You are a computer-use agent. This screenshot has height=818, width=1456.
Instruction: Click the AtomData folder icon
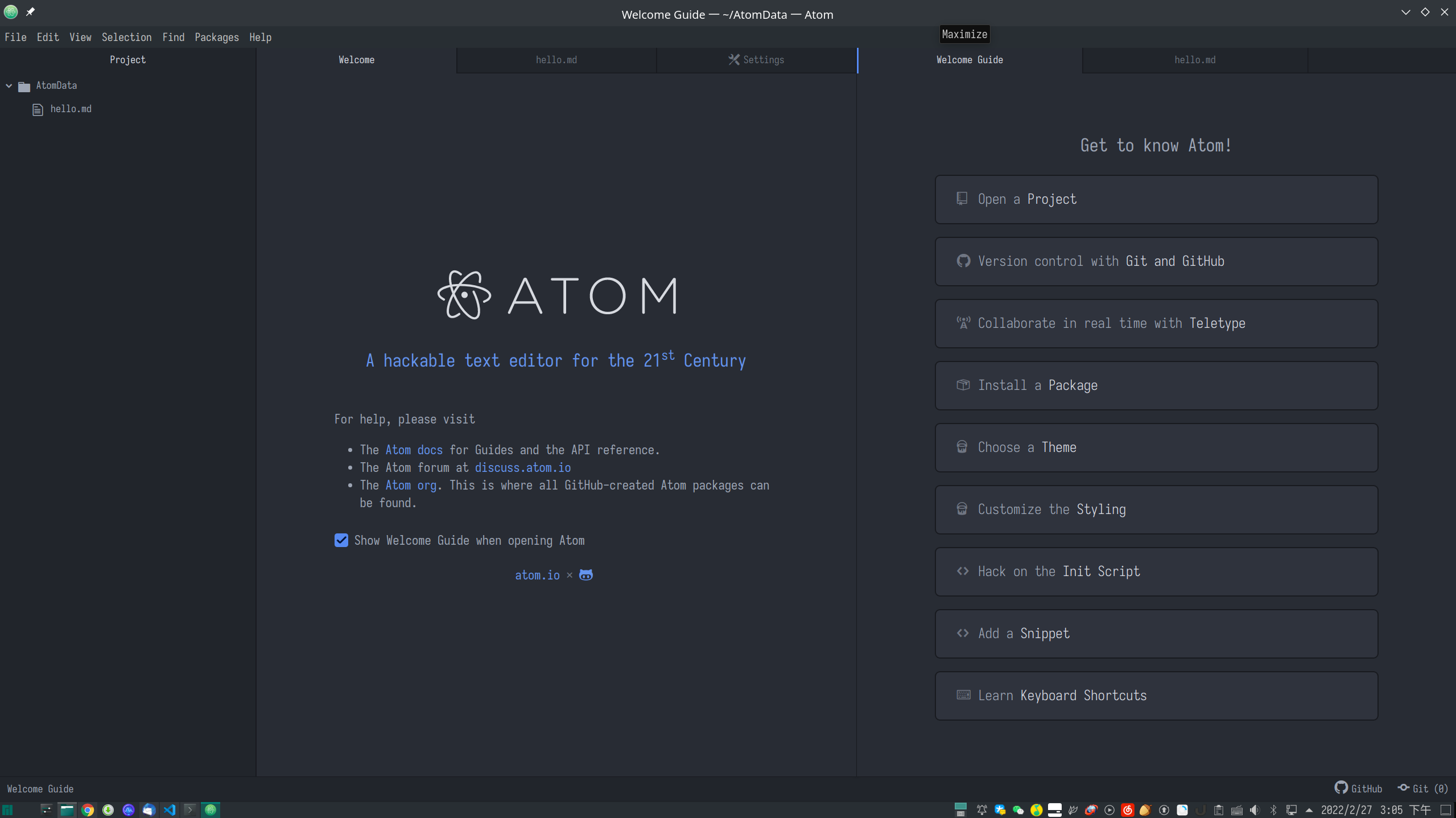[x=24, y=87]
